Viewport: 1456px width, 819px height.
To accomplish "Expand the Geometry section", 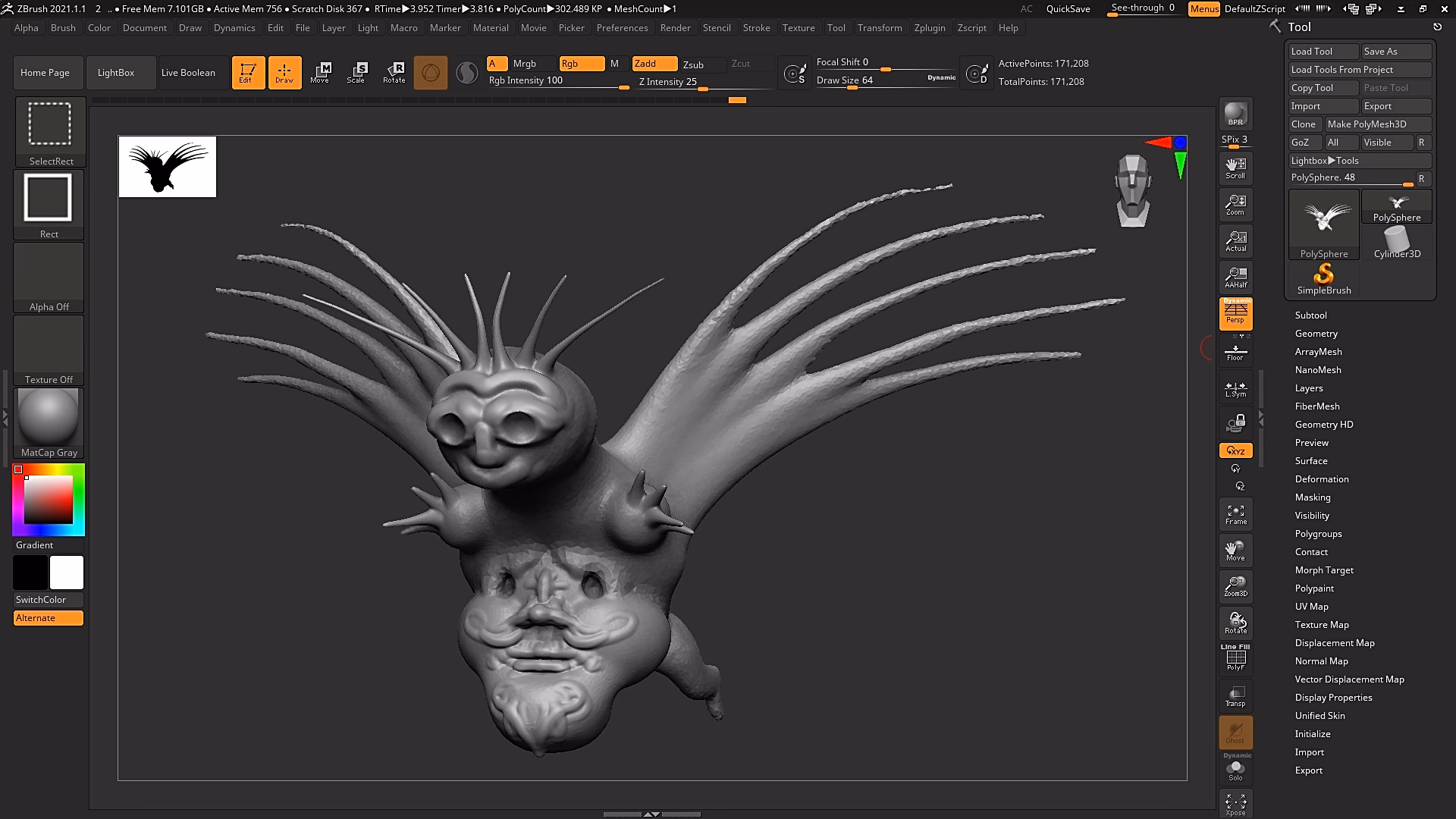I will [x=1316, y=334].
